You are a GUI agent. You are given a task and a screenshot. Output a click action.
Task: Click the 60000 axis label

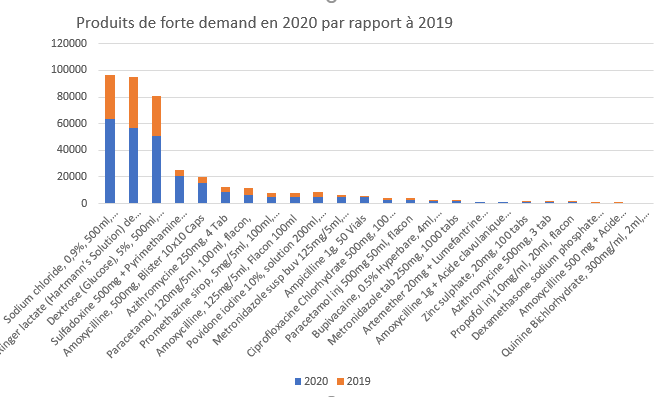point(72,123)
